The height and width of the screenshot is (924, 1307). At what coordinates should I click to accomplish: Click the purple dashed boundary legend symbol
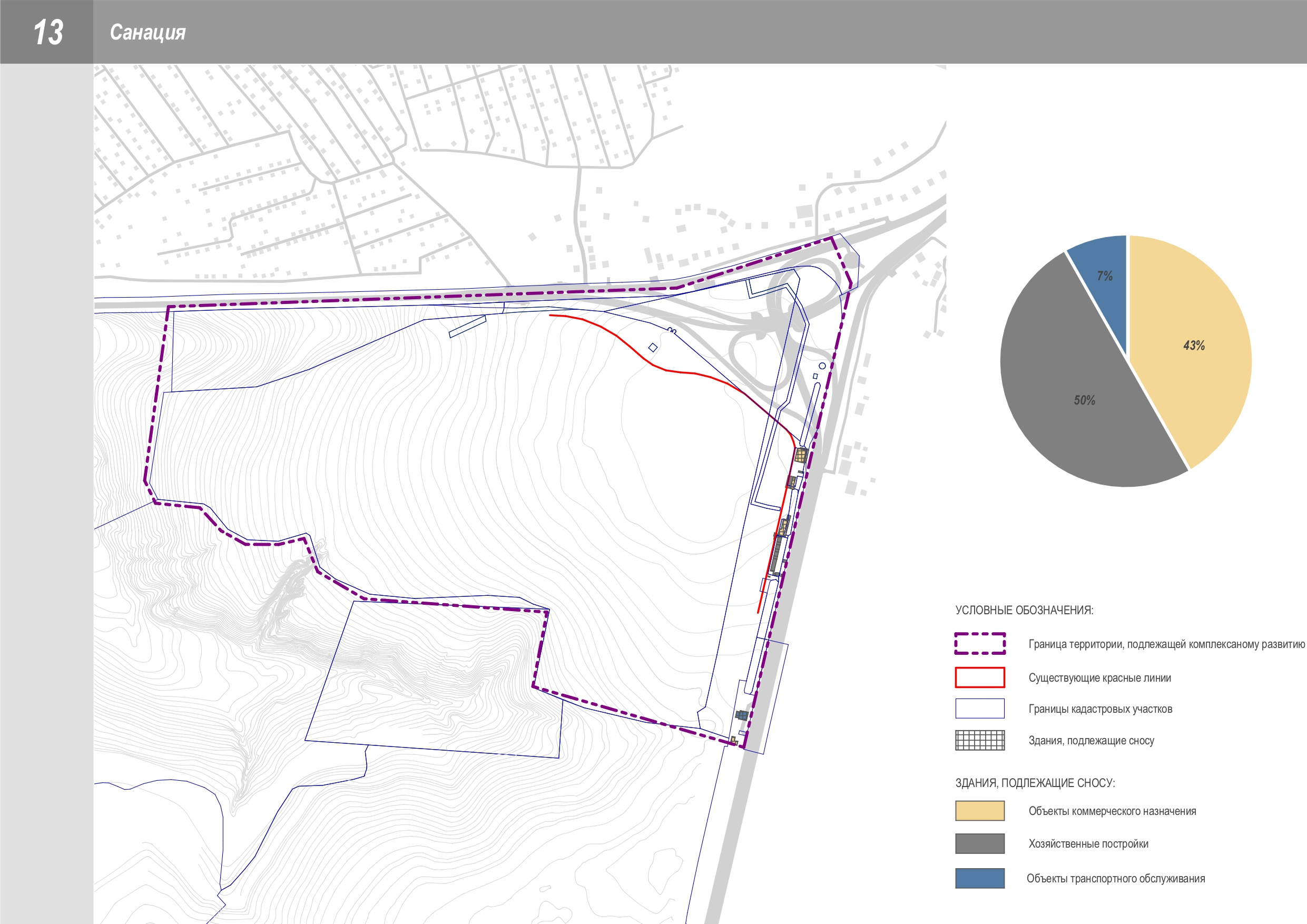[x=979, y=643]
